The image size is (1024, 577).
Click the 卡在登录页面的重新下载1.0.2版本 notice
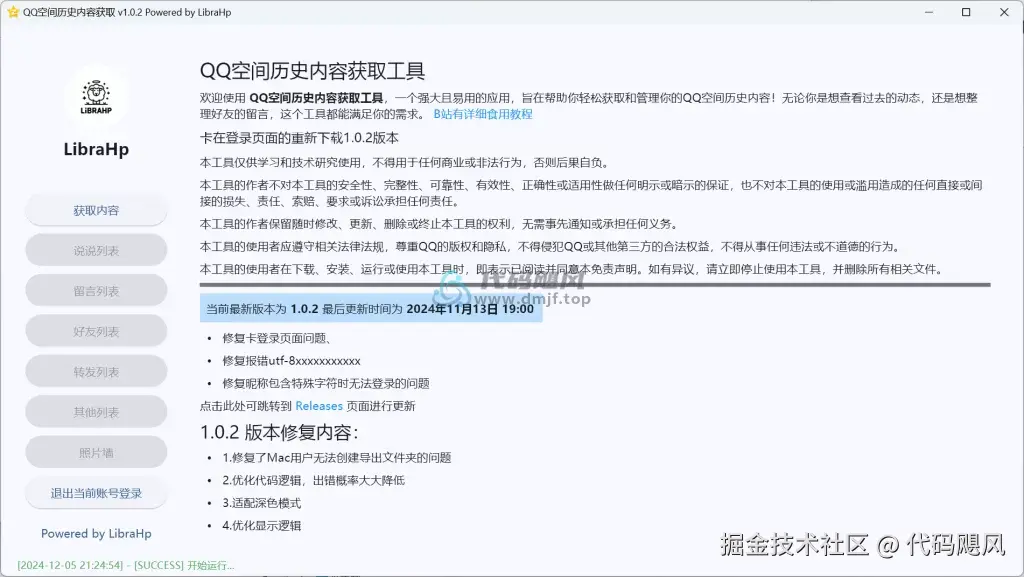click(299, 138)
